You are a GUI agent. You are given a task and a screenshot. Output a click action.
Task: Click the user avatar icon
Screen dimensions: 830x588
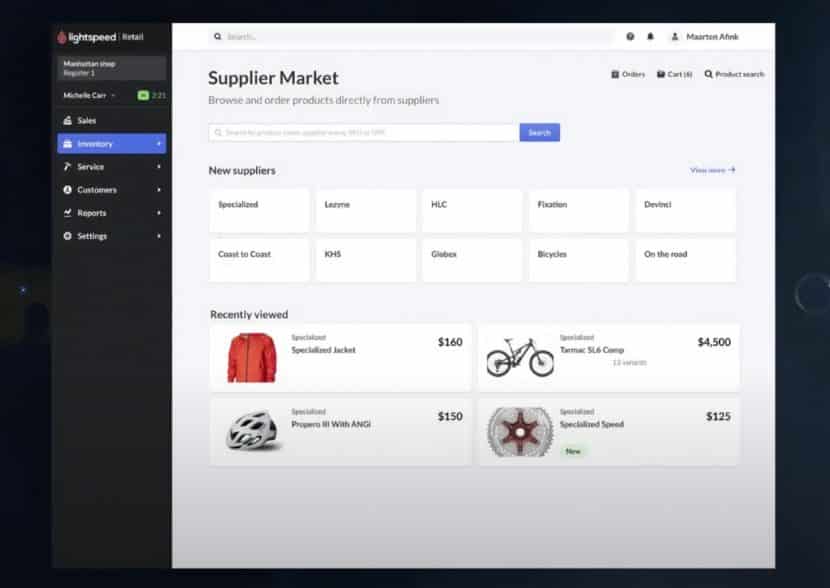pos(675,37)
